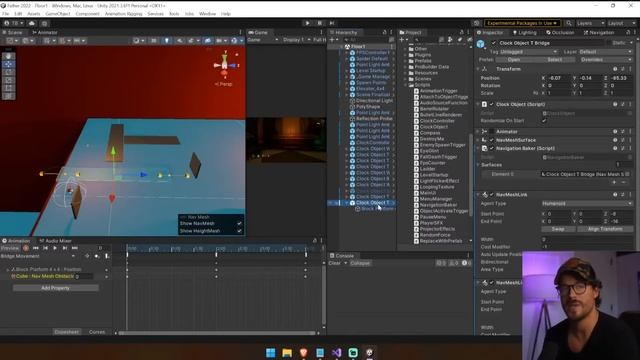
Task: Open the Lighting tab
Action: pyautogui.click(x=524, y=32)
